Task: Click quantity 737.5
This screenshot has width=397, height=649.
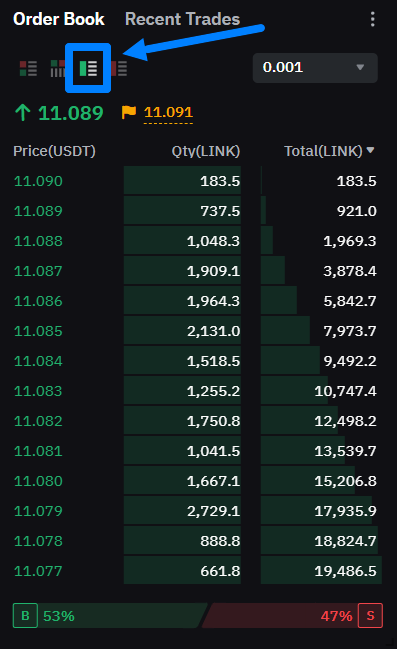Action: point(220,211)
